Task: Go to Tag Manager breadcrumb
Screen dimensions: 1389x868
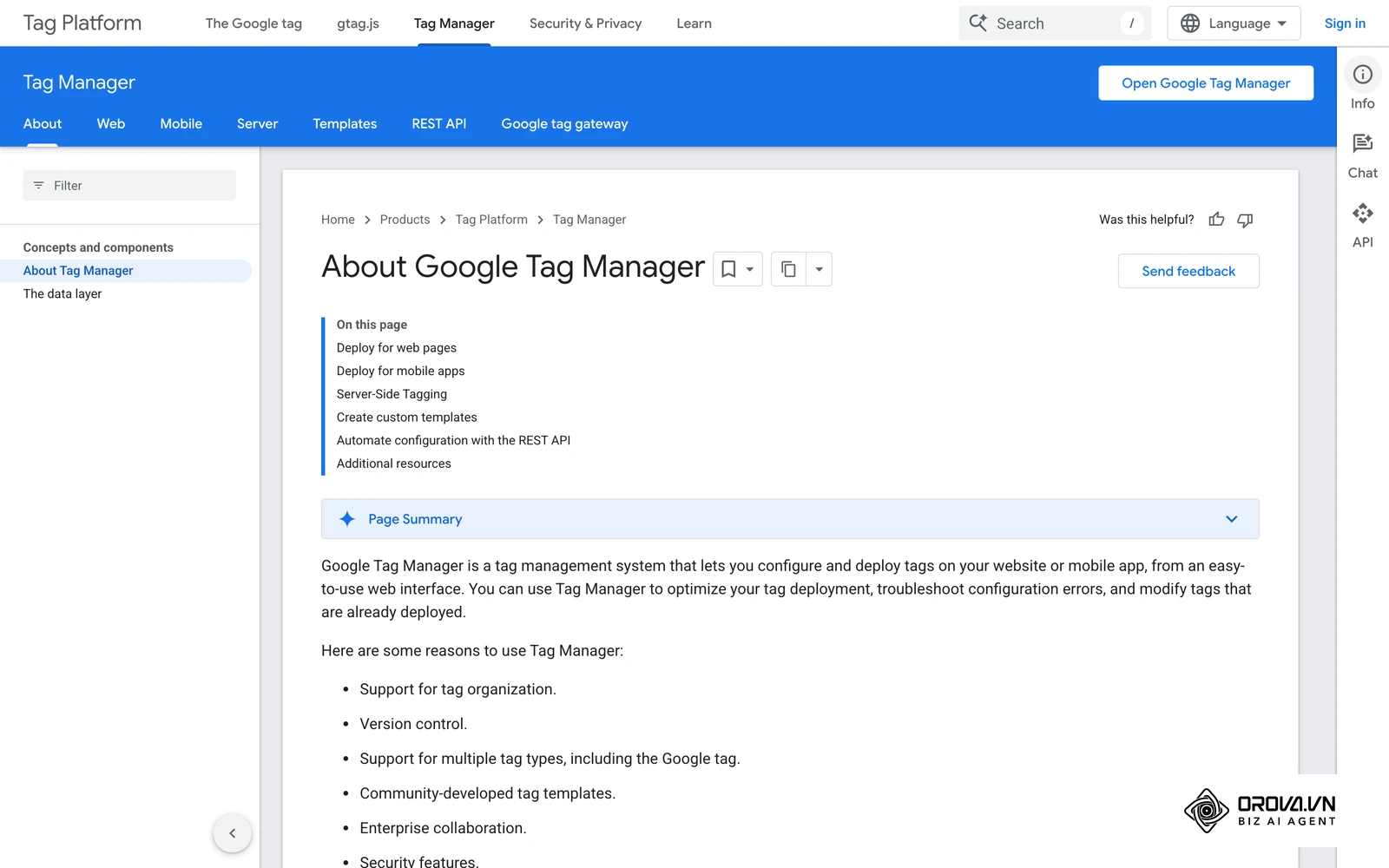Action: [x=589, y=220]
